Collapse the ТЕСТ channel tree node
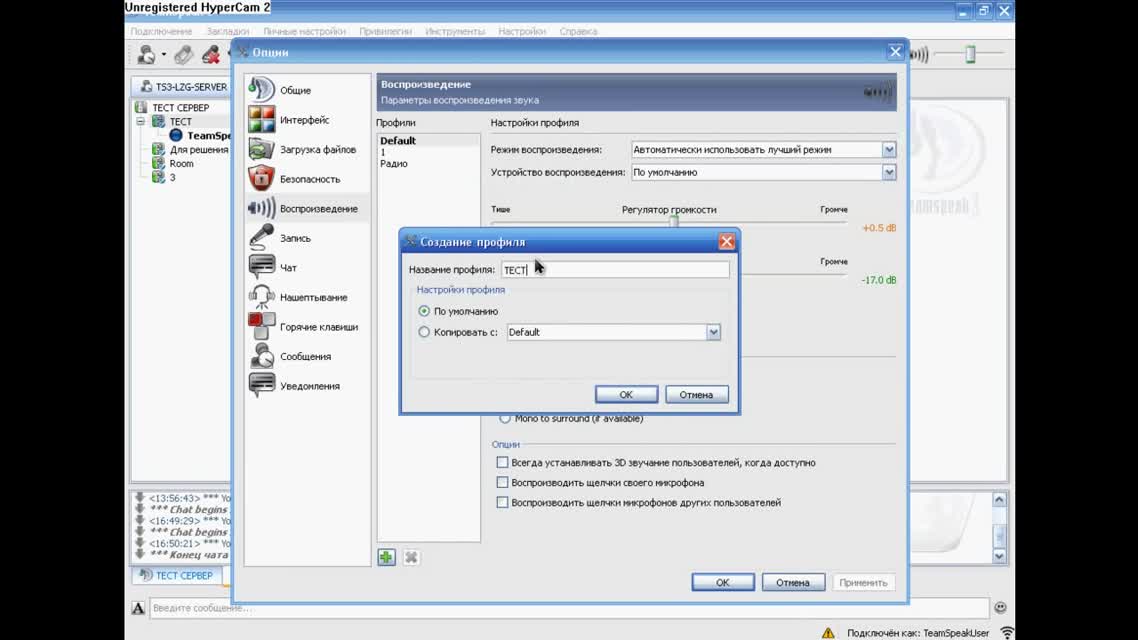 point(141,121)
